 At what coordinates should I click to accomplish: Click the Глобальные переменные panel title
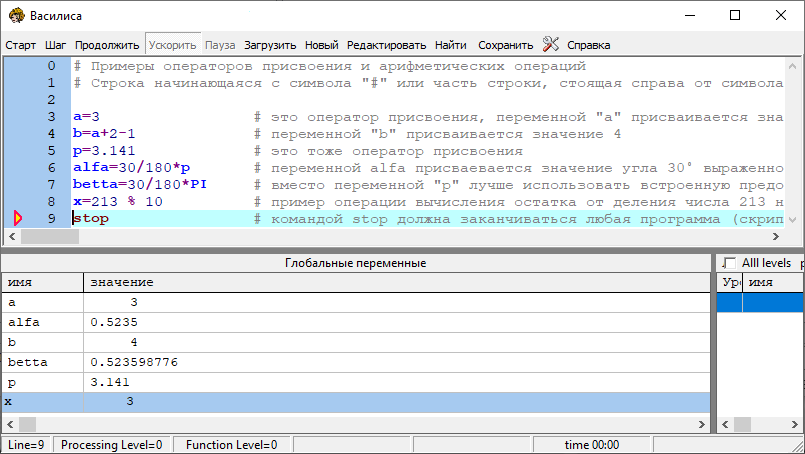tap(356, 263)
